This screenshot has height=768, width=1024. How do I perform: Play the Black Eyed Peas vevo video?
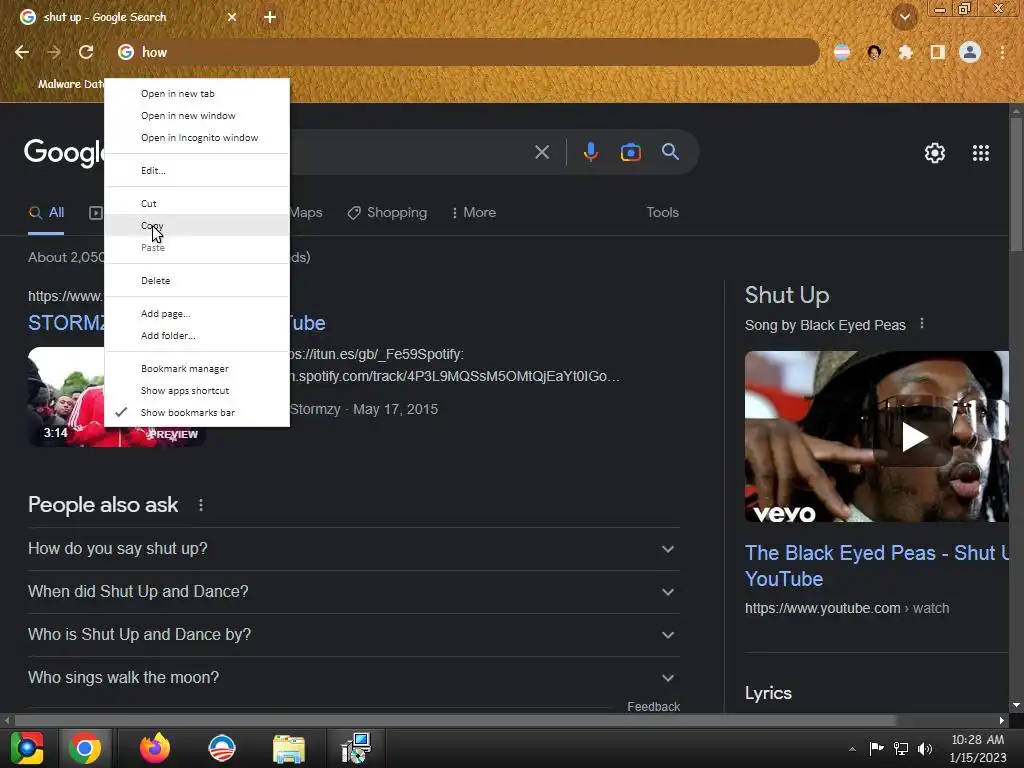(913, 437)
